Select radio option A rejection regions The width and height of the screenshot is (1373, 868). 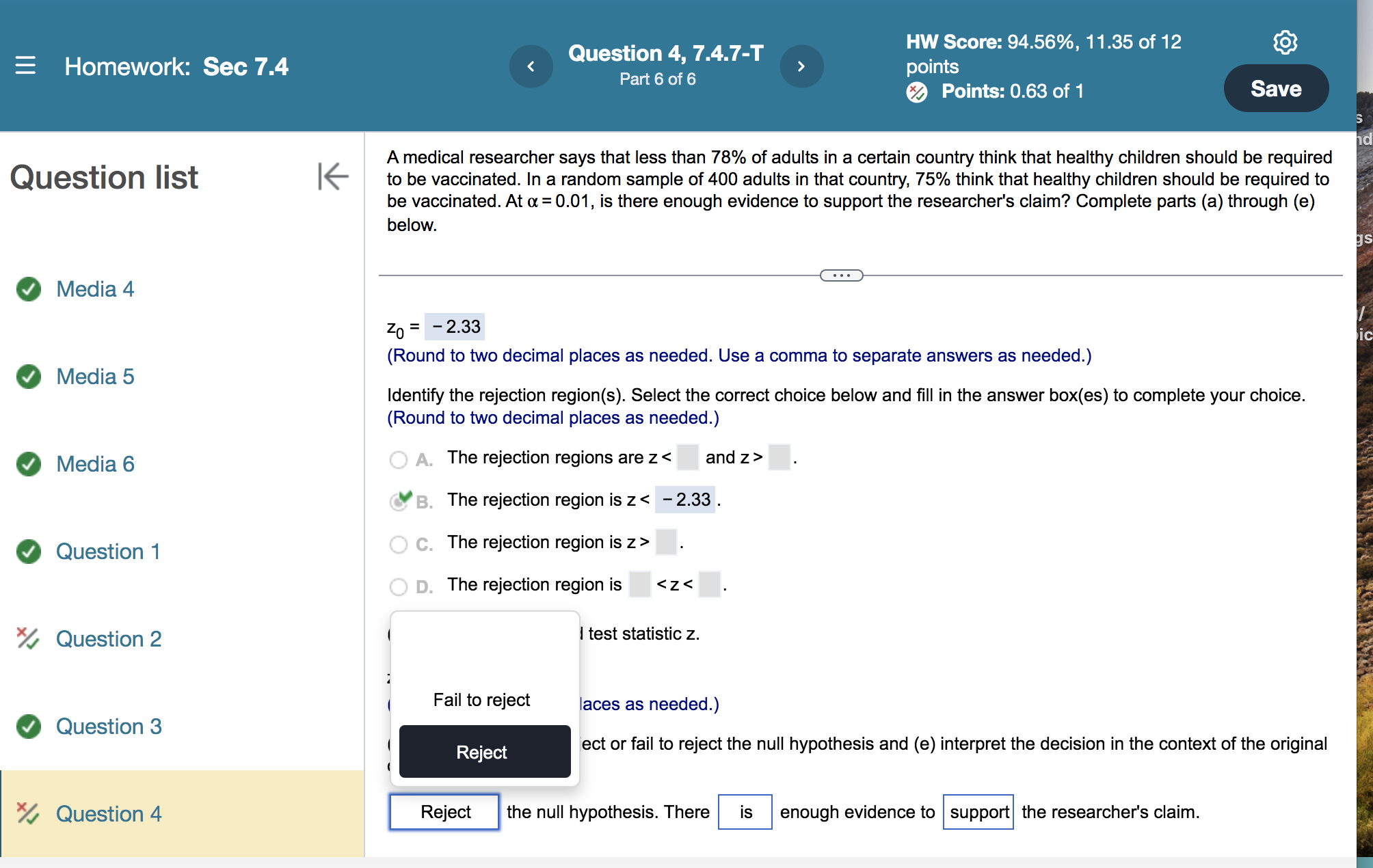point(398,459)
